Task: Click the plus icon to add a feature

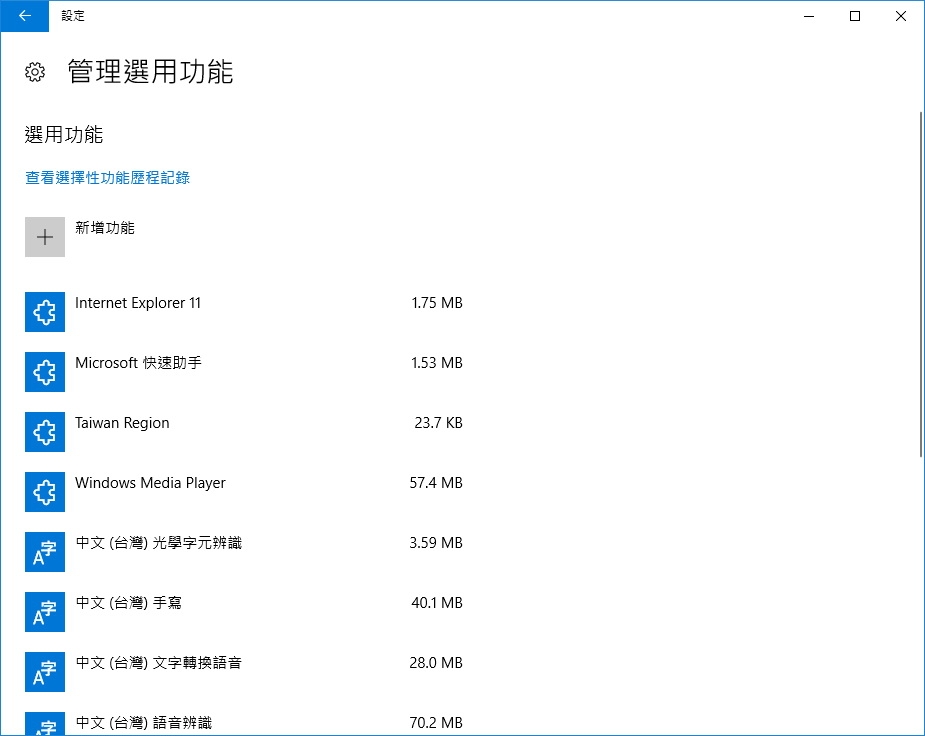Action: (x=45, y=237)
